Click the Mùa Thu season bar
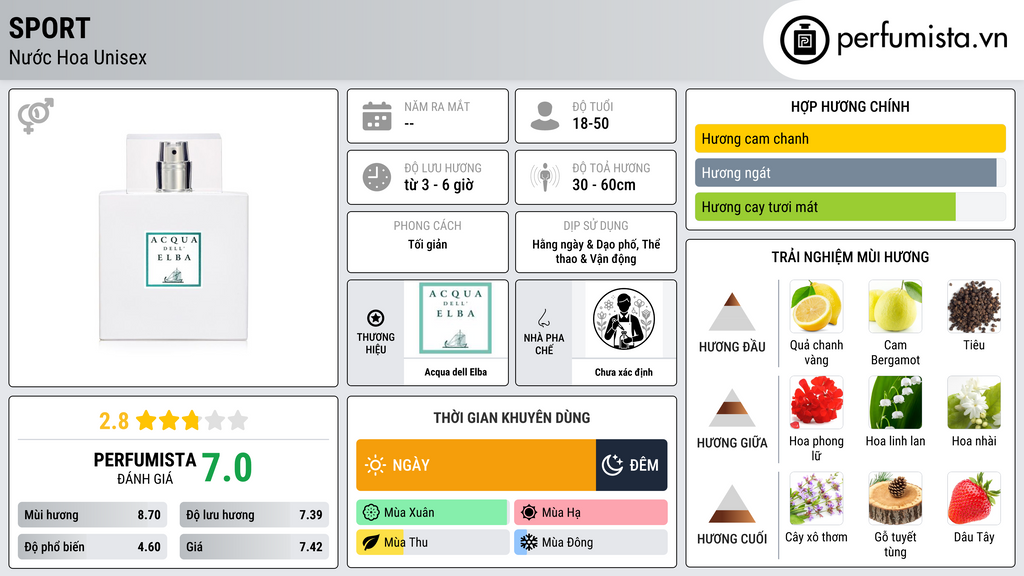Image resolution: width=1024 pixels, height=576 pixels. [x=433, y=542]
